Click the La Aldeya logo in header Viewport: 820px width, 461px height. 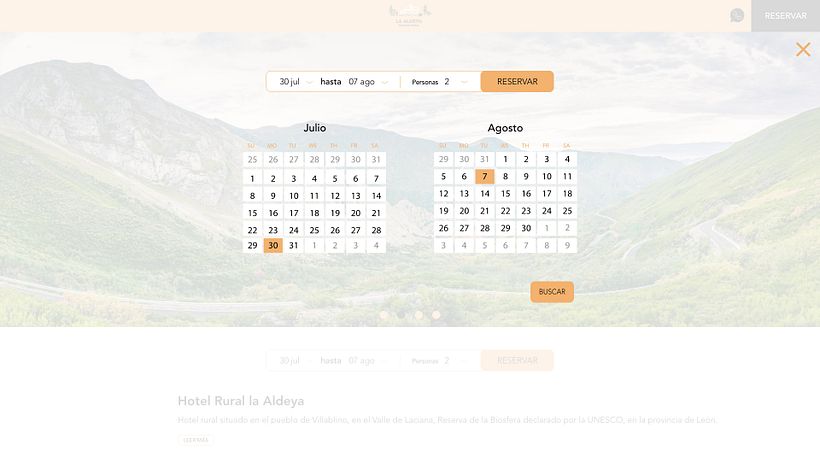click(x=410, y=15)
